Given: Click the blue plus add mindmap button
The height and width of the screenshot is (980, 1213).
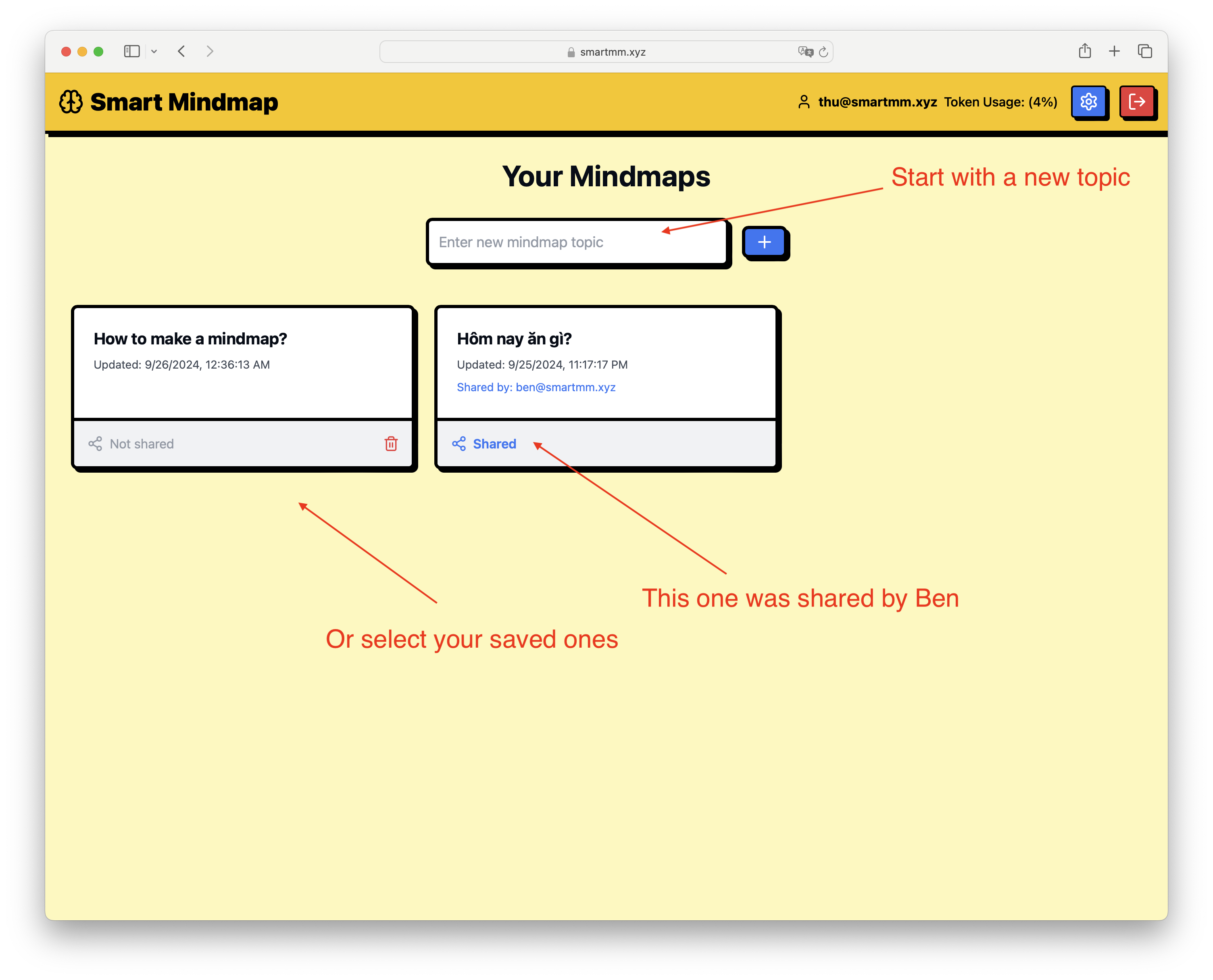Looking at the screenshot, I should 764,242.
